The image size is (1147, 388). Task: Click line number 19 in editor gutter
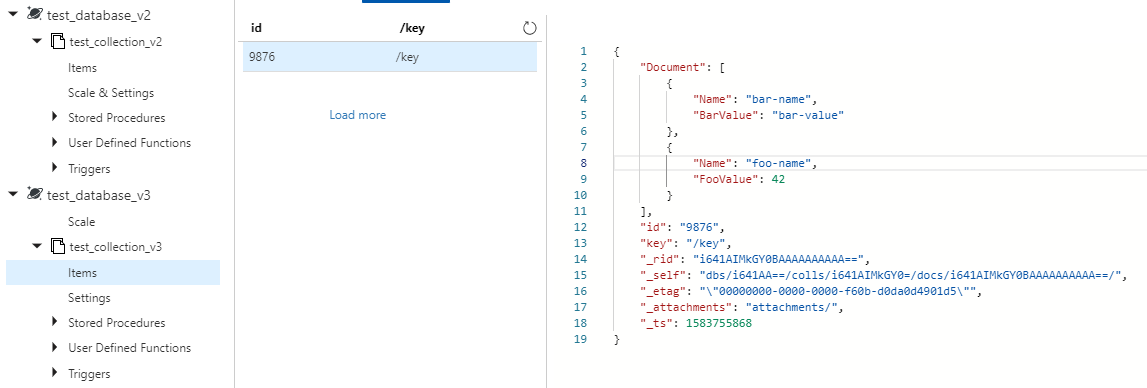coord(580,340)
